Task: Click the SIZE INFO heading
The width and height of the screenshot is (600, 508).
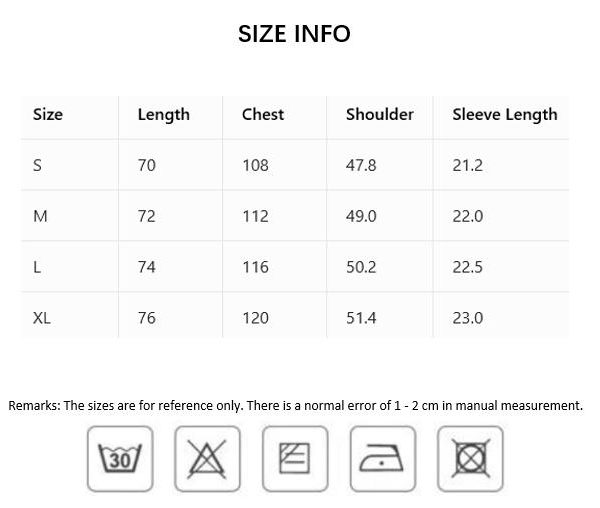Action: point(294,34)
